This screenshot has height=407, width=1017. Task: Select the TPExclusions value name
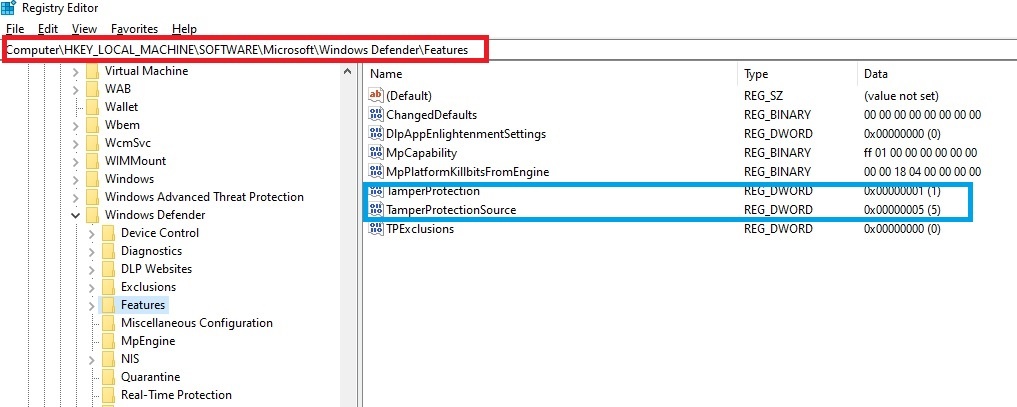click(x=420, y=229)
